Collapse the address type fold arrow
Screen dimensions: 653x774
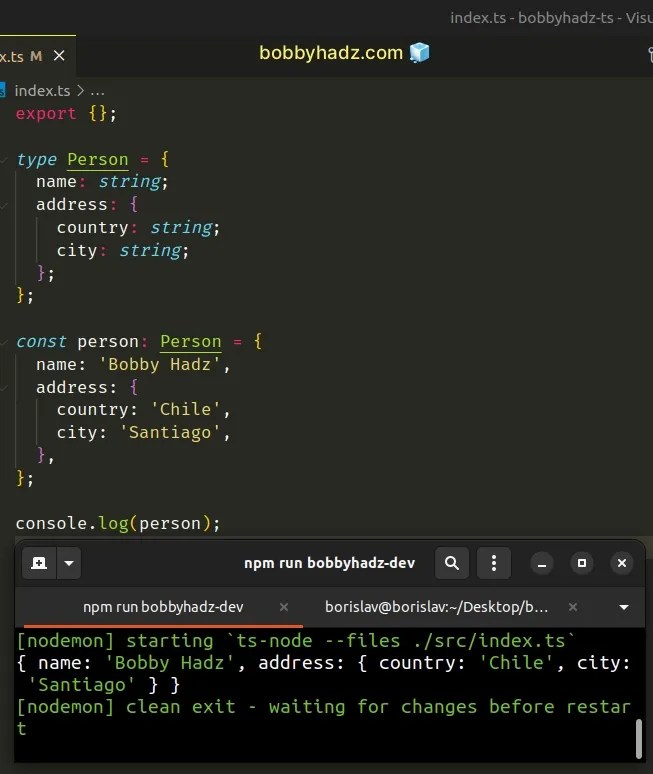[4, 205]
